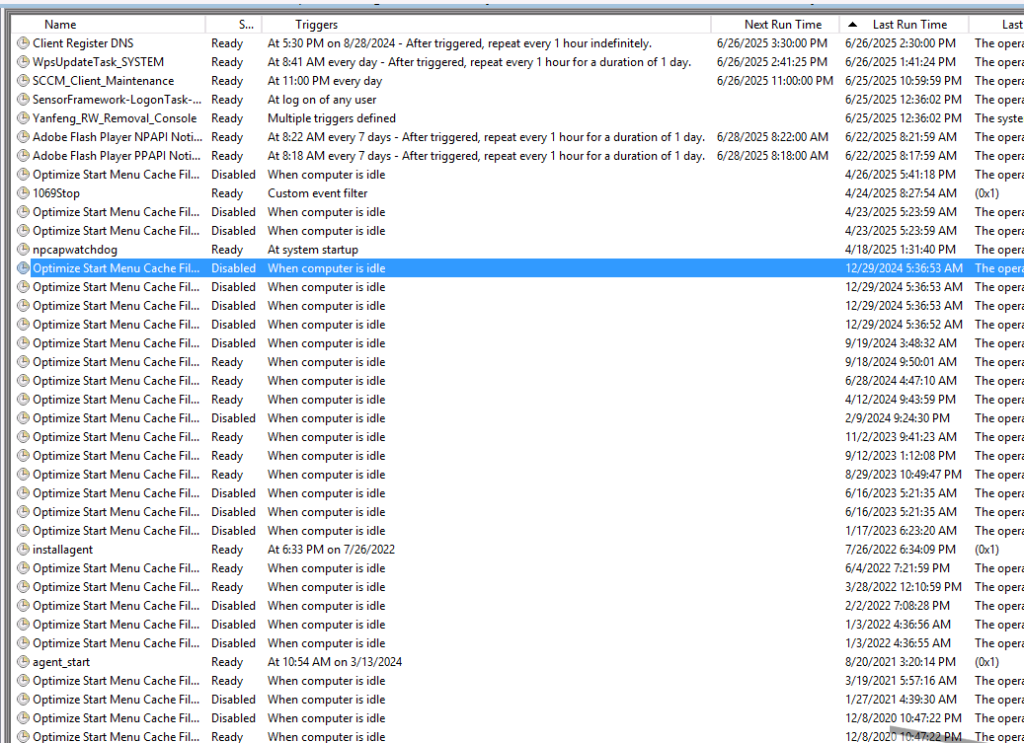The width and height of the screenshot is (1024, 743).
Task: Select the Adobe Flash Player PPAPI task row
Action: coord(116,156)
